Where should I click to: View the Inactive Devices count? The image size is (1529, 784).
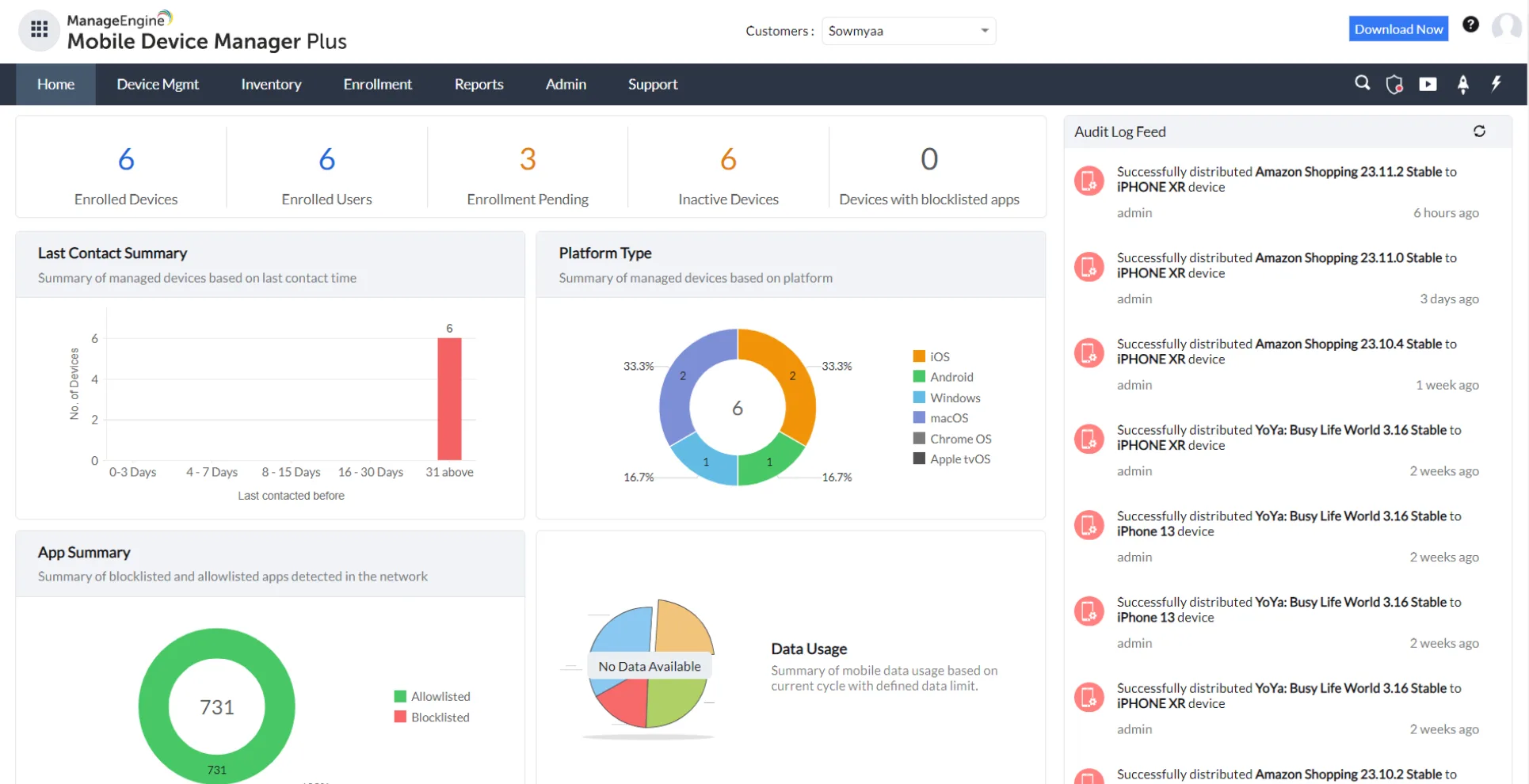point(728,159)
